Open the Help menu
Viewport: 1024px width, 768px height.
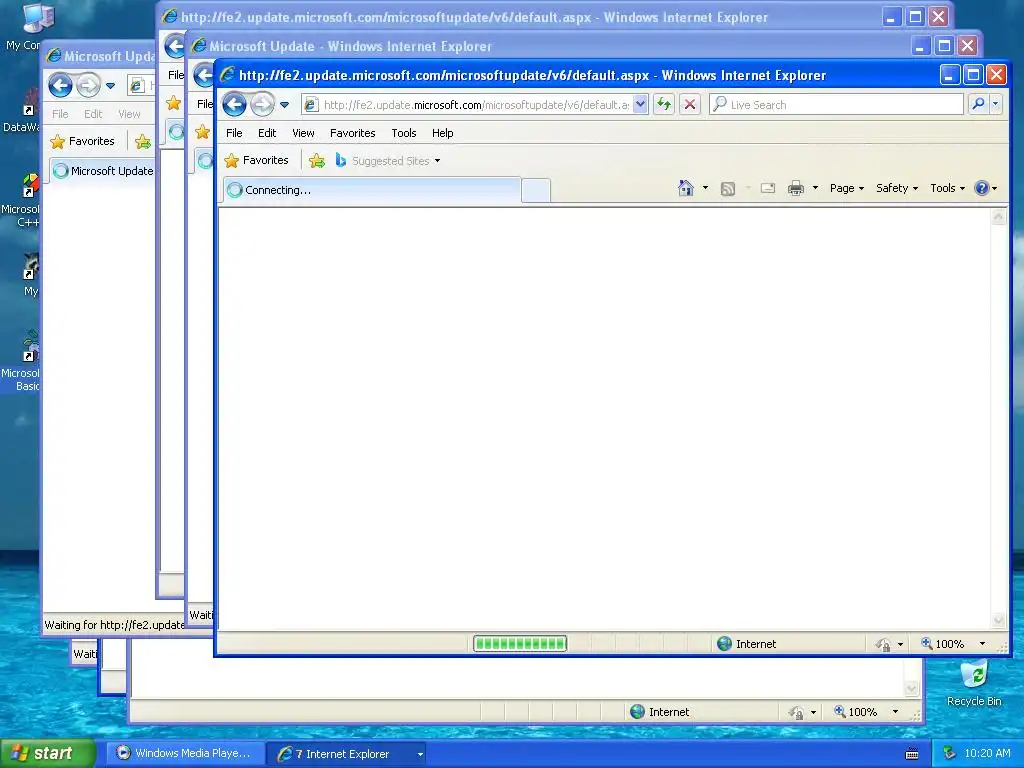[x=442, y=133]
